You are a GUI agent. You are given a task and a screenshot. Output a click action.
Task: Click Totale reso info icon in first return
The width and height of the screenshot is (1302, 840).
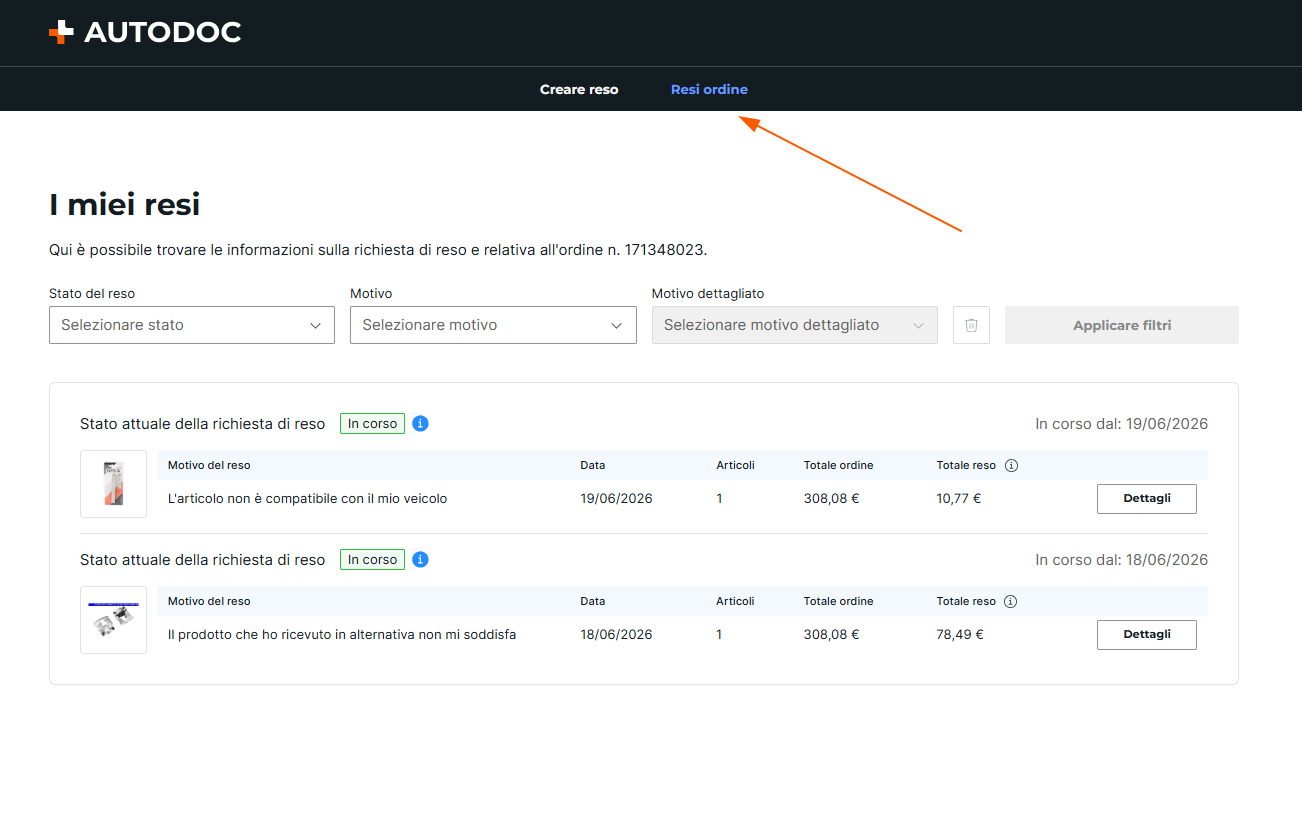(1011, 465)
